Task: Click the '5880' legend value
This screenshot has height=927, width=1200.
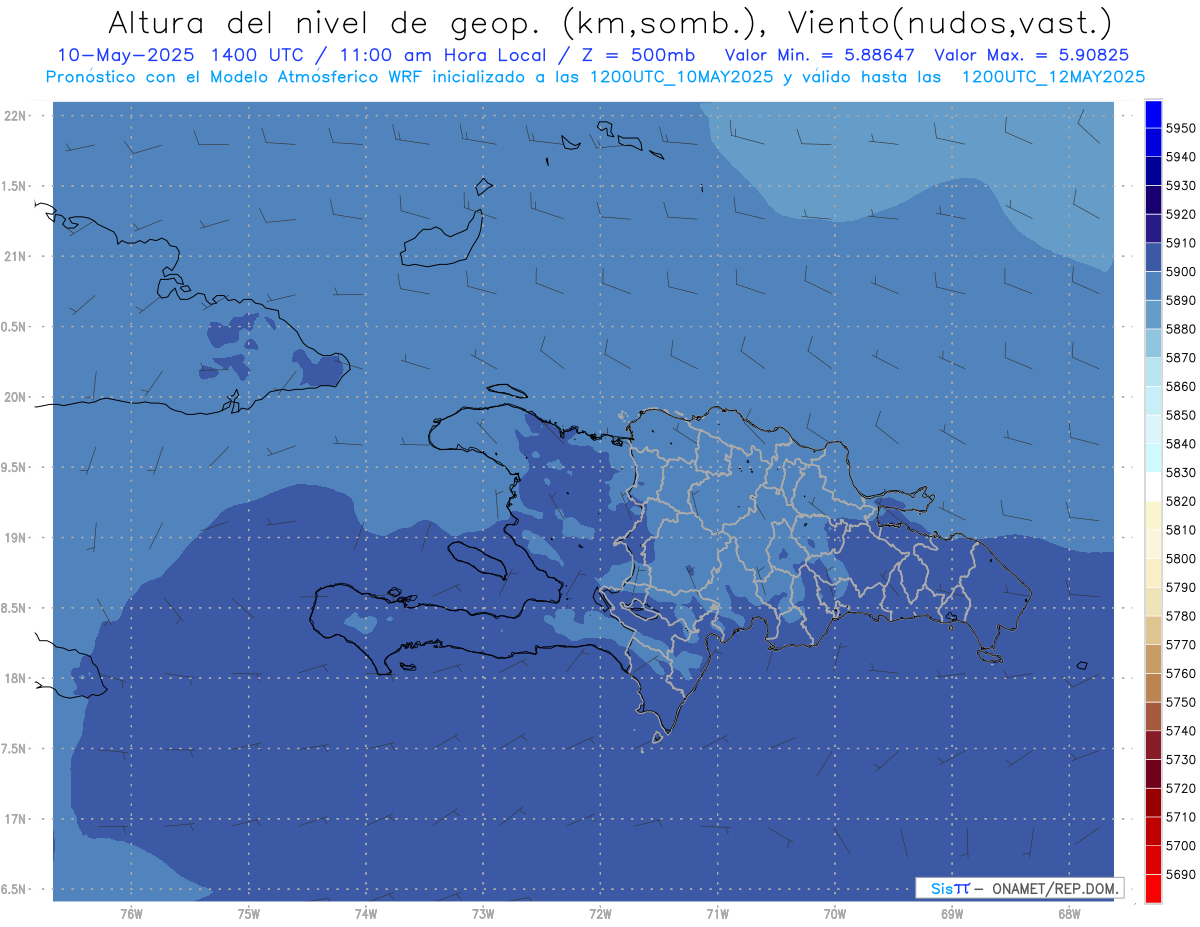Action: pos(1181,330)
